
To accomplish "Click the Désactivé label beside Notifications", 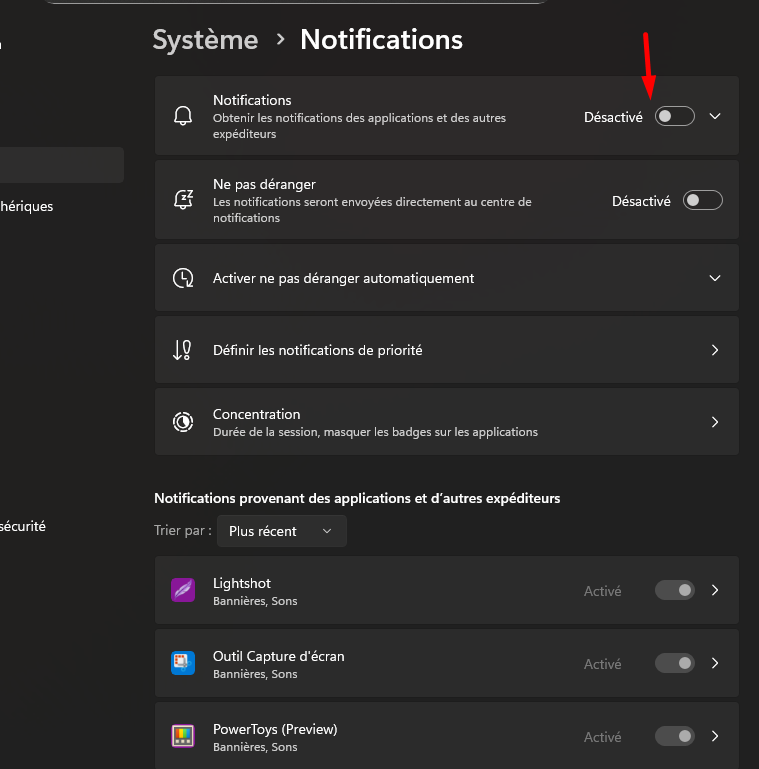I will [613, 117].
